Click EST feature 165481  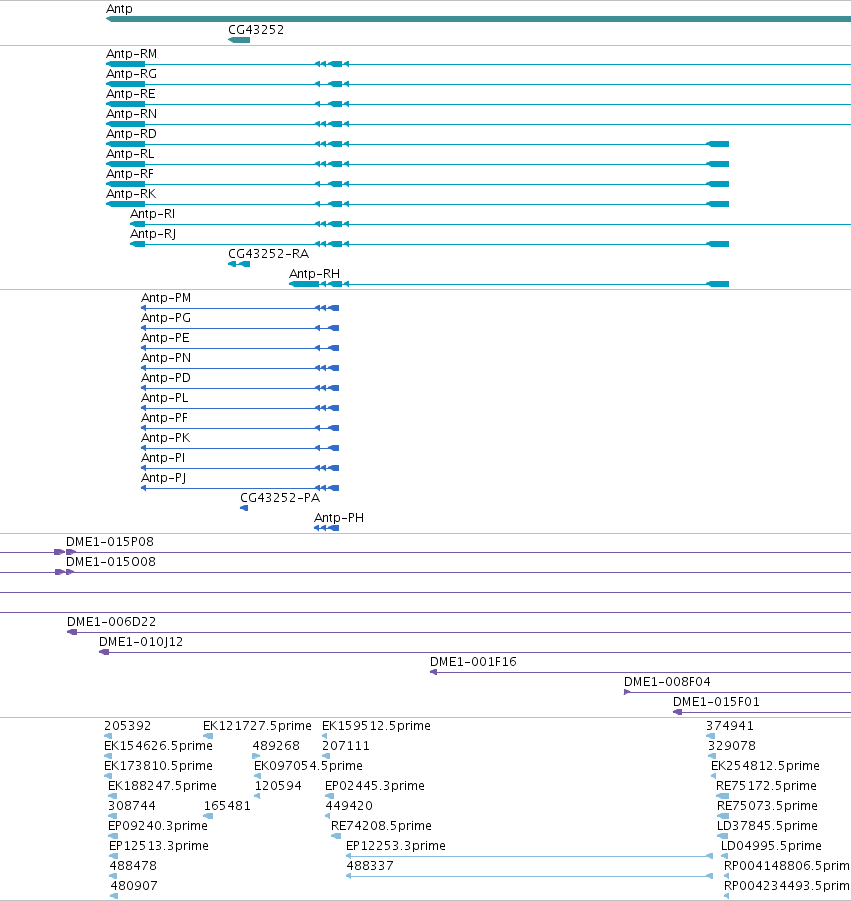tap(227, 806)
